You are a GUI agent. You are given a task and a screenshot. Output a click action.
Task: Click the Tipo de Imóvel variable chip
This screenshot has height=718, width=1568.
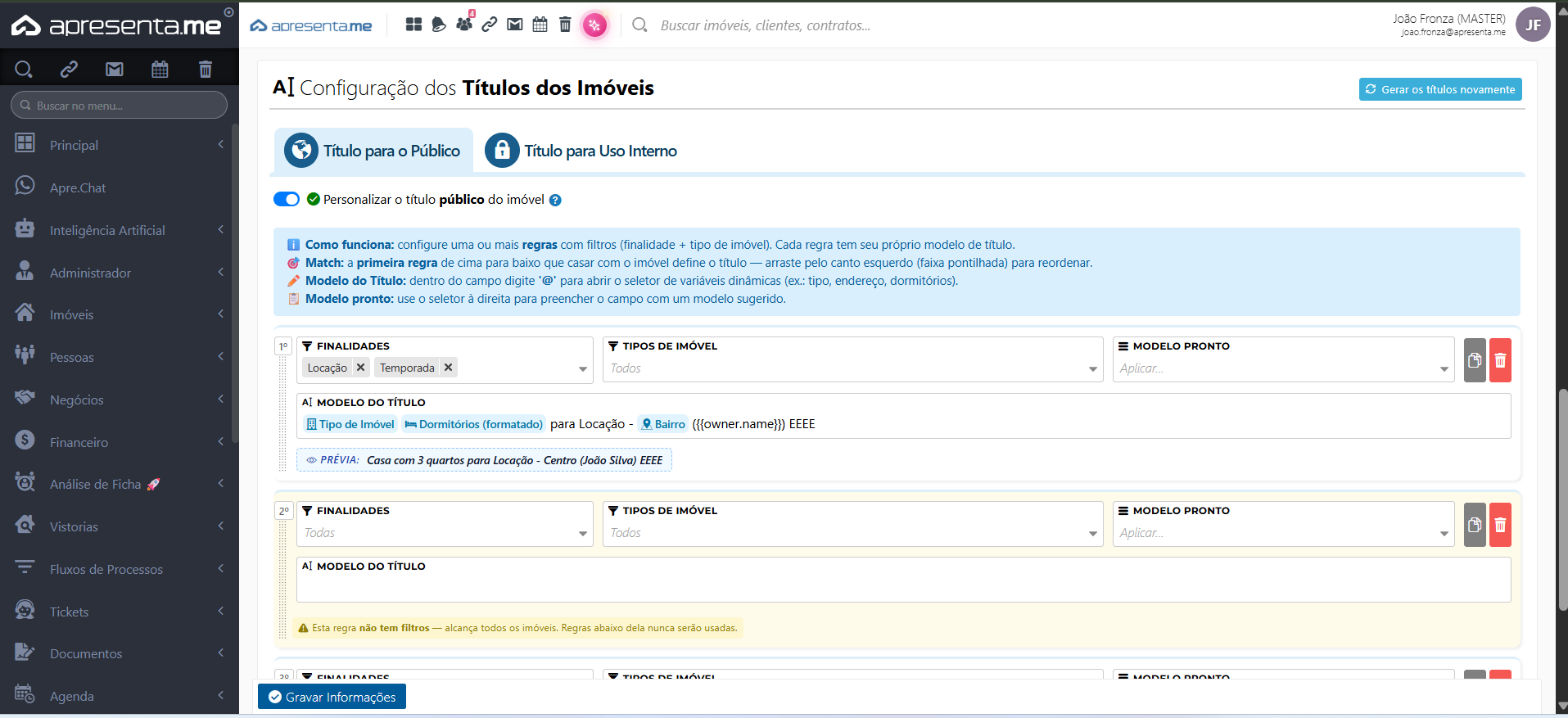350,424
